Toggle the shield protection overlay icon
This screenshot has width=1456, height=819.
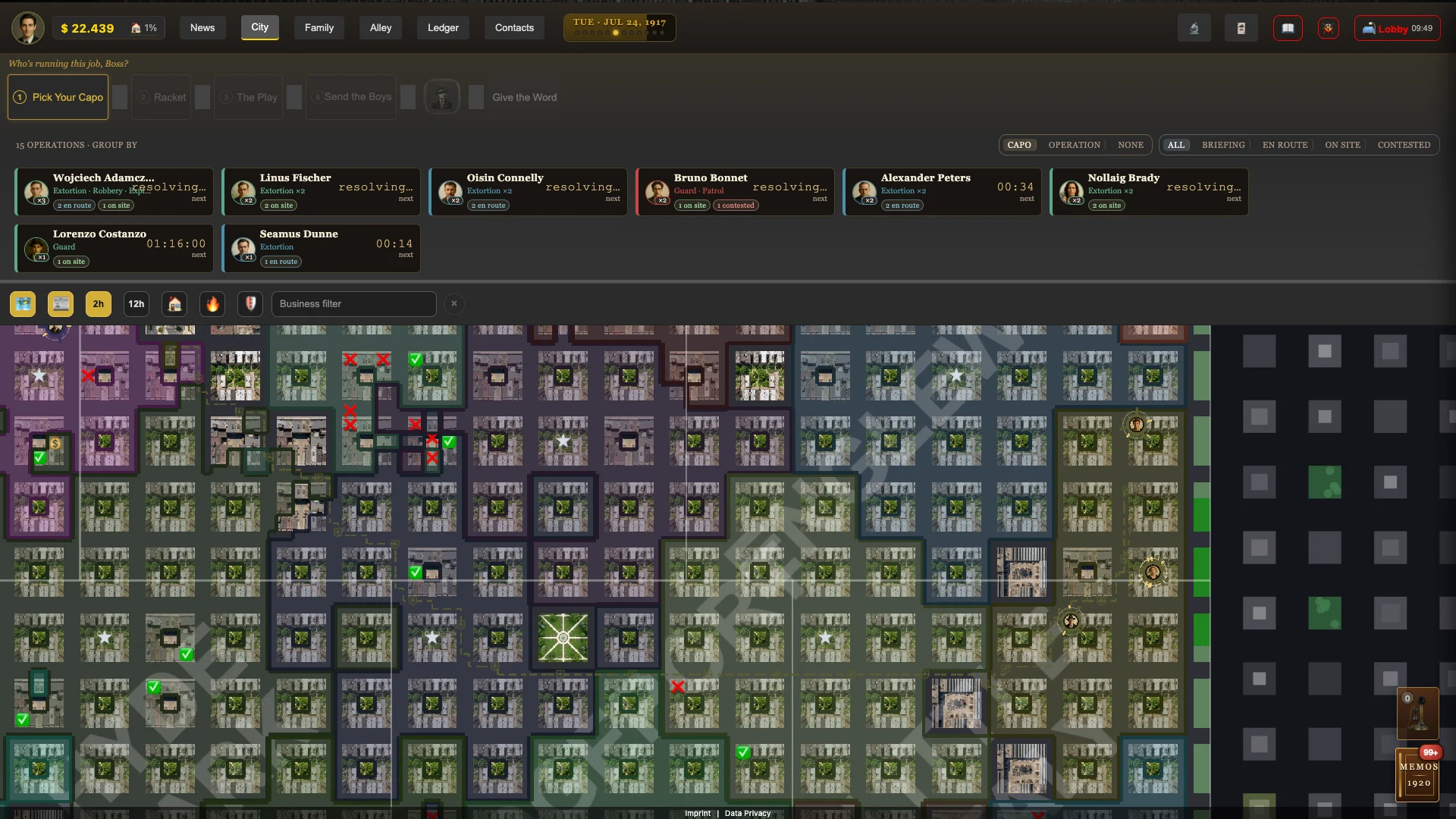point(250,304)
